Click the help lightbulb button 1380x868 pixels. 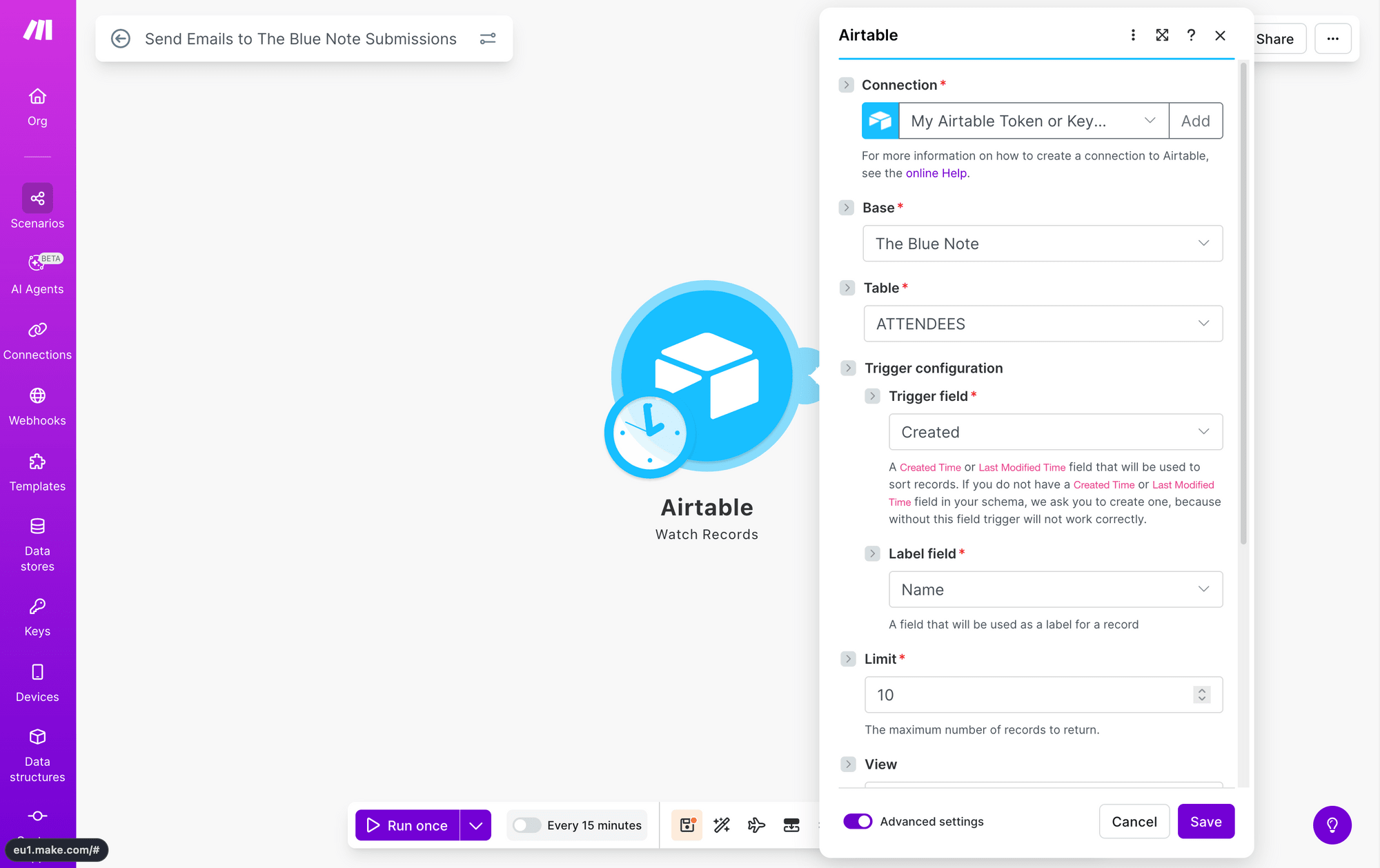(1332, 825)
